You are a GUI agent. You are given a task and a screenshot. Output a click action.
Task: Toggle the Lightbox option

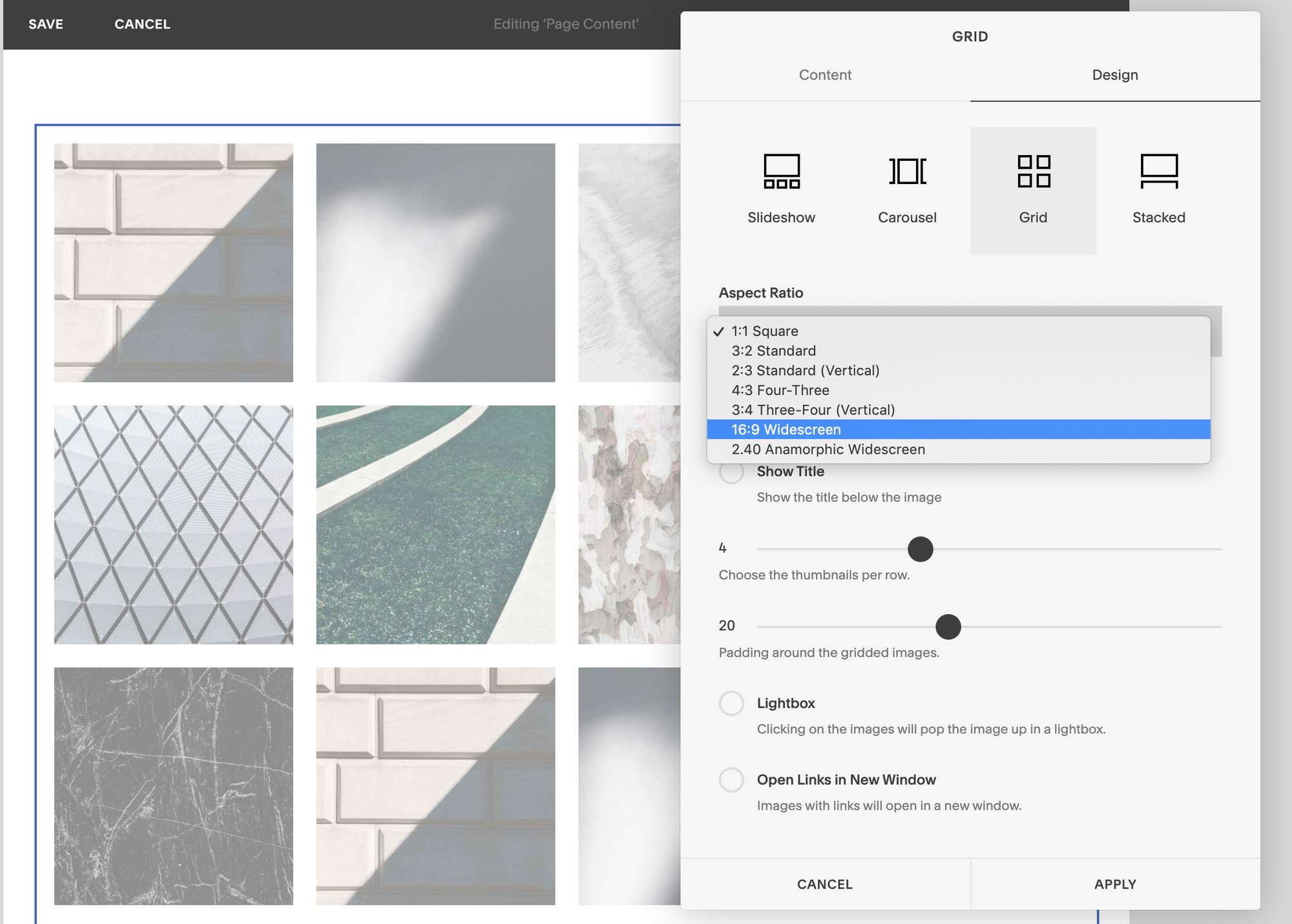(731, 703)
